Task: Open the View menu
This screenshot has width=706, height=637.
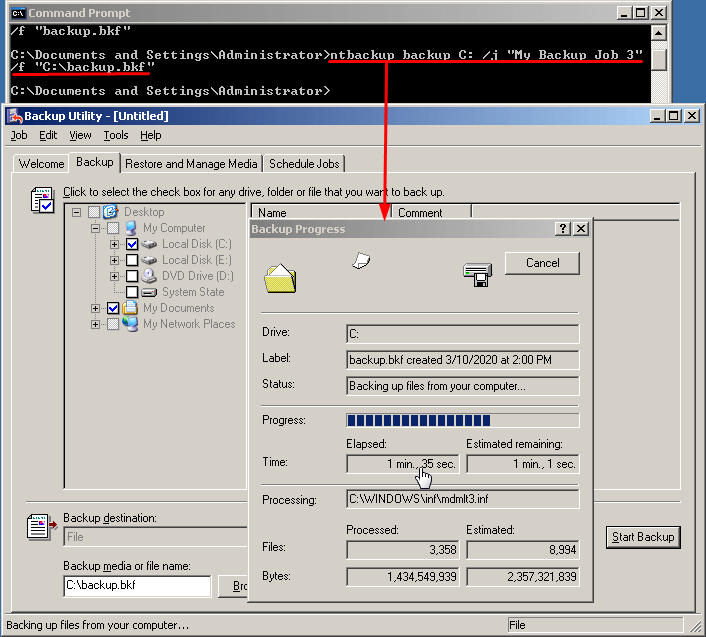Action: (x=80, y=135)
